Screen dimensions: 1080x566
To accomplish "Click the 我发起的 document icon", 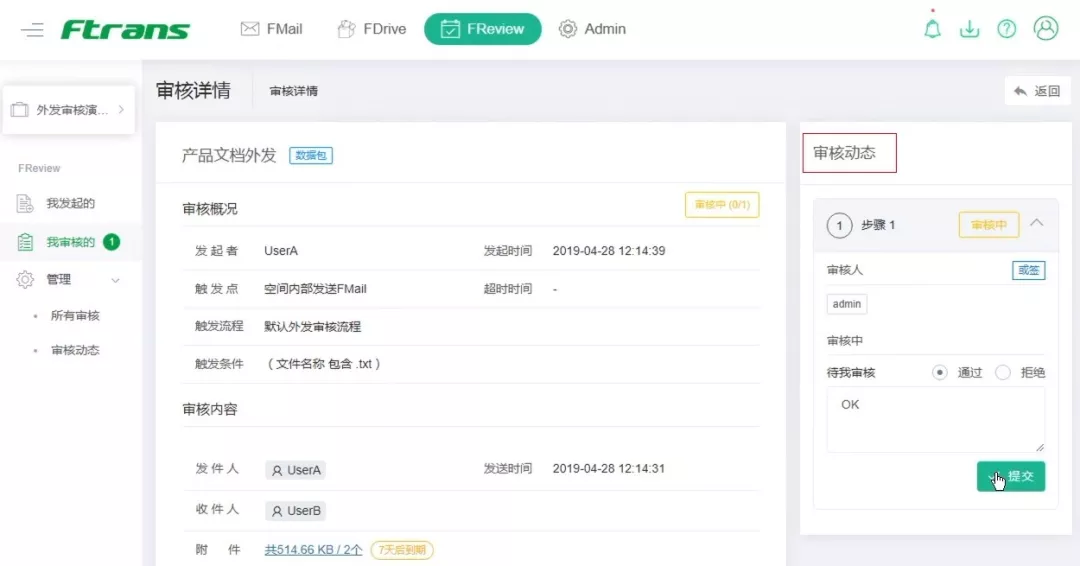I will (25, 203).
